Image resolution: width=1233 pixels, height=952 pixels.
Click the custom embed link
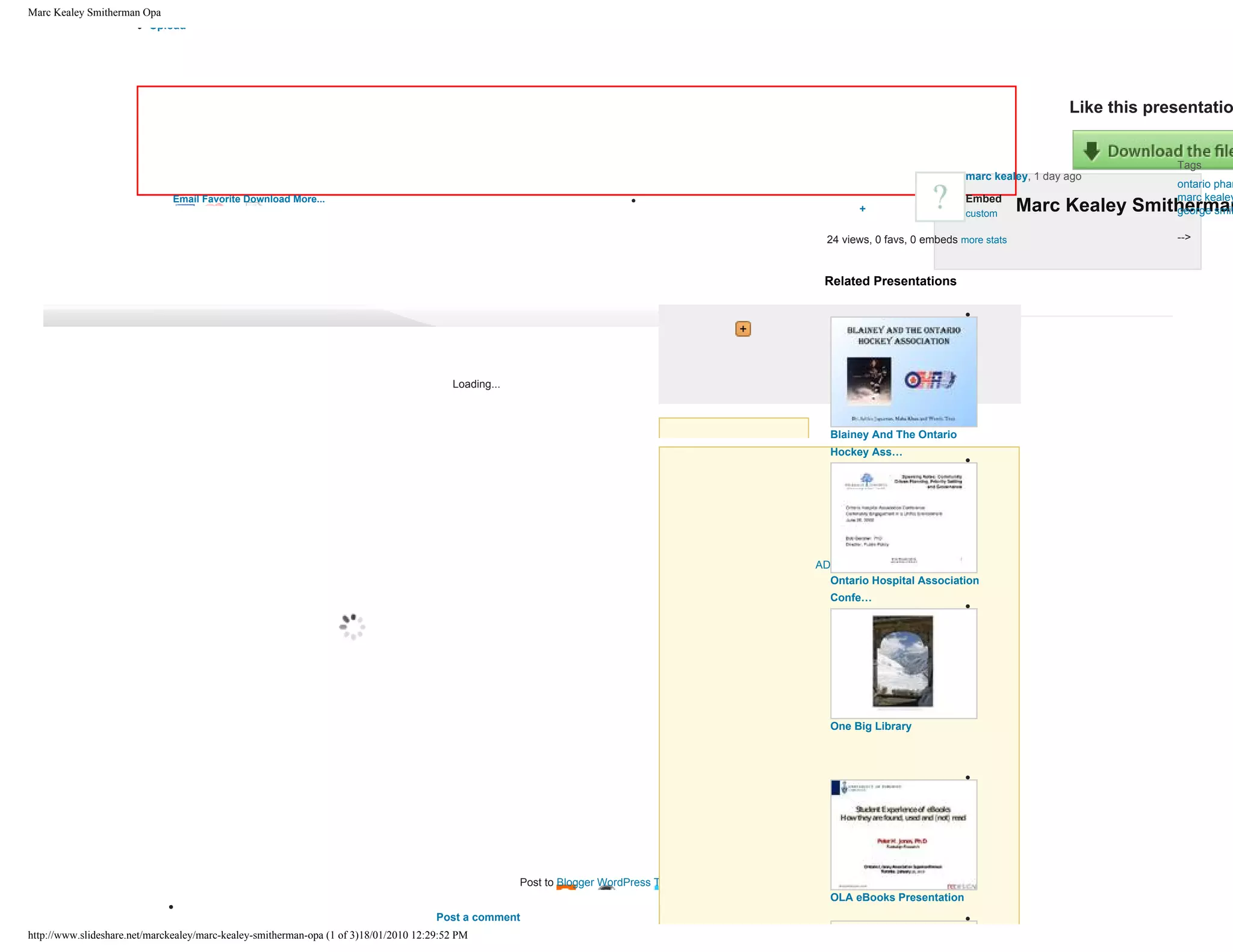pos(981,214)
